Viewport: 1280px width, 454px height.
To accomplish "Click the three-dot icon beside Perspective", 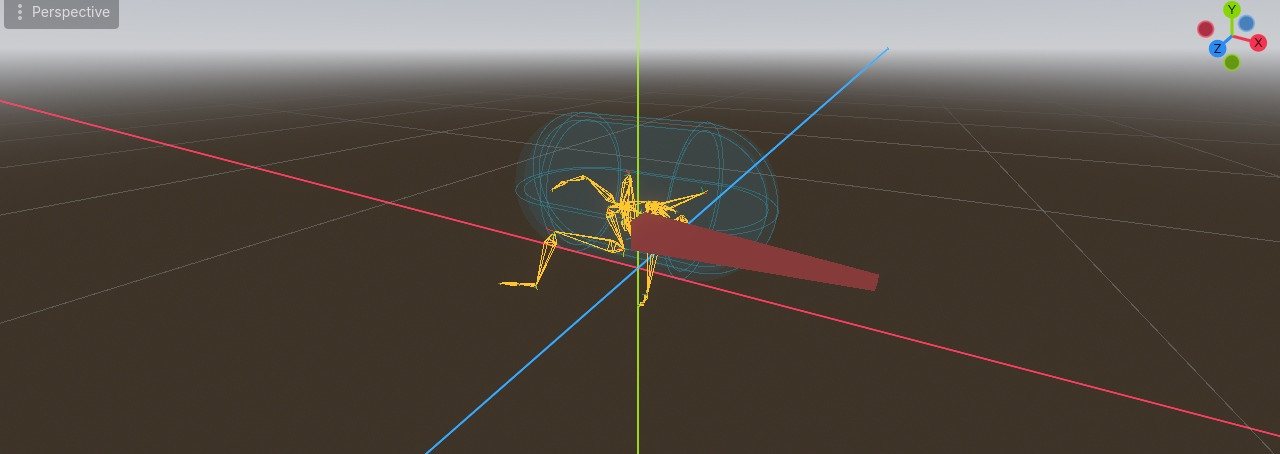I will (20, 13).
